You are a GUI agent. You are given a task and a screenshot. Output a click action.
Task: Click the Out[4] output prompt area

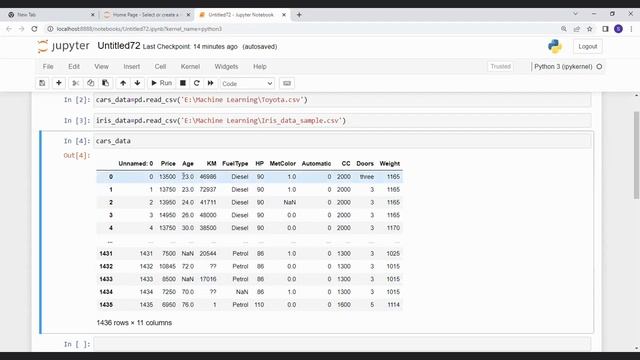(77, 155)
